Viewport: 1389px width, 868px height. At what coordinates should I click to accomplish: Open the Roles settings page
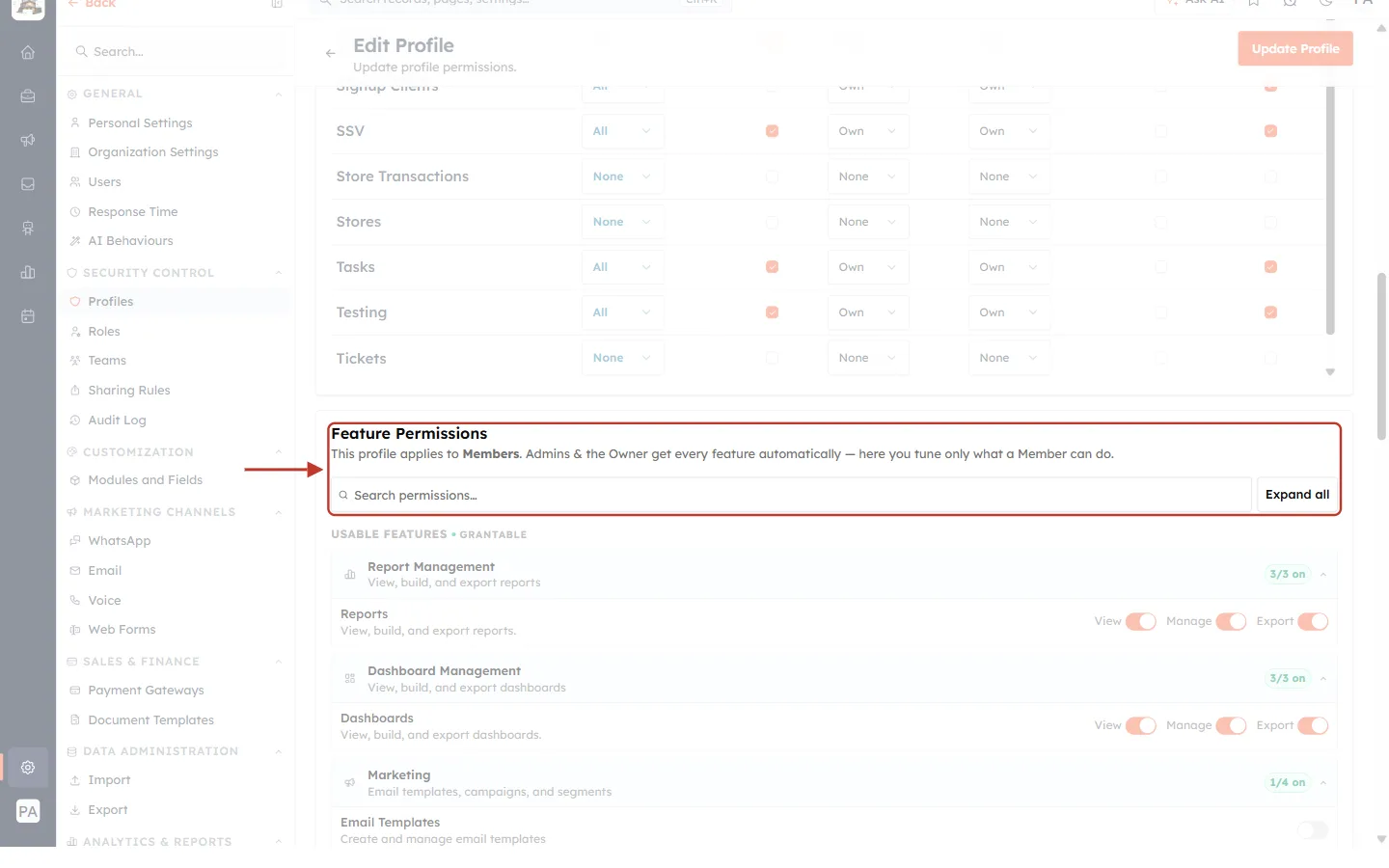click(104, 332)
